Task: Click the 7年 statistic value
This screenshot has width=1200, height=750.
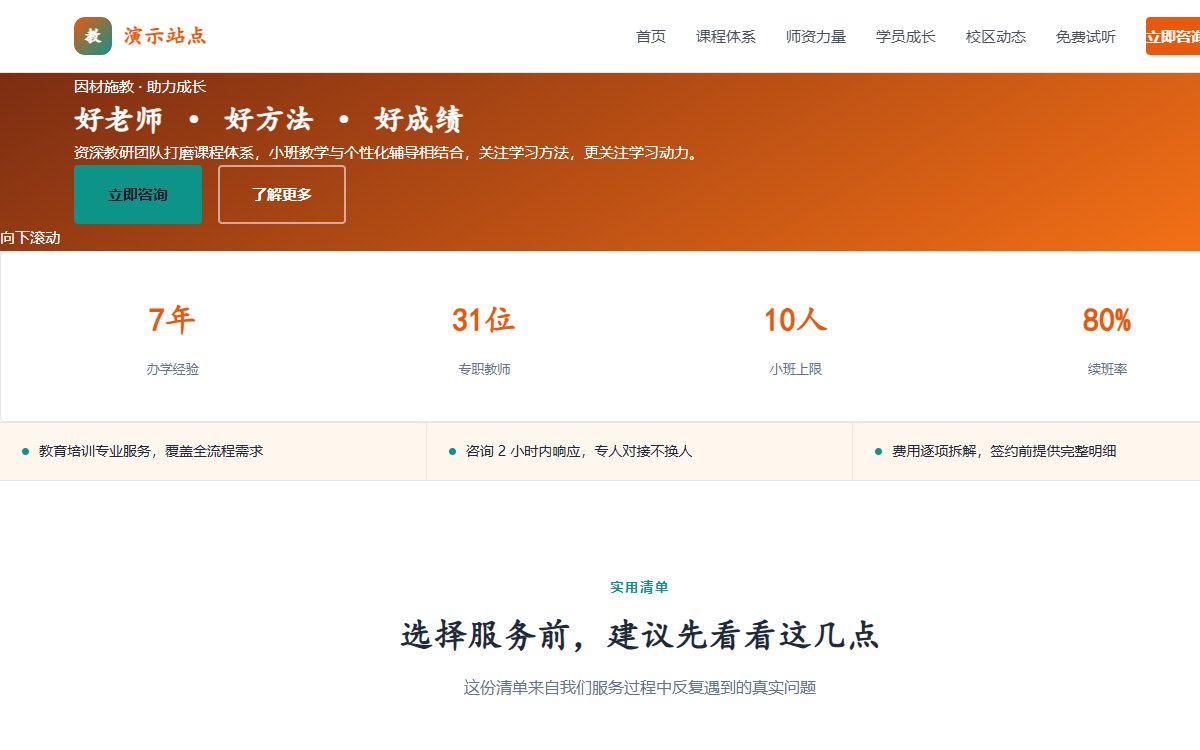Action: [x=172, y=320]
